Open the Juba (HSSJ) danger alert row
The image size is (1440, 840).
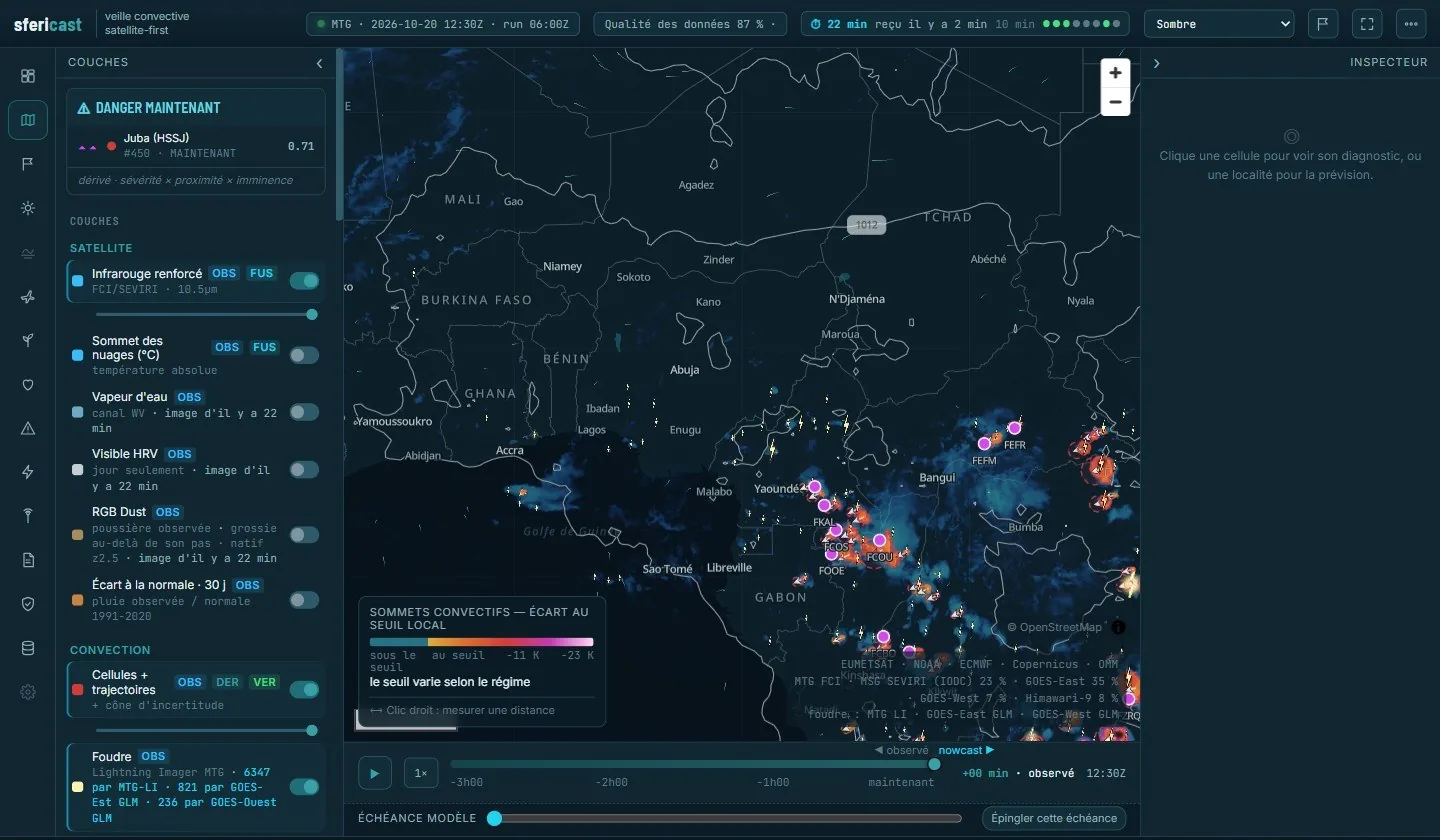pyautogui.click(x=196, y=146)
